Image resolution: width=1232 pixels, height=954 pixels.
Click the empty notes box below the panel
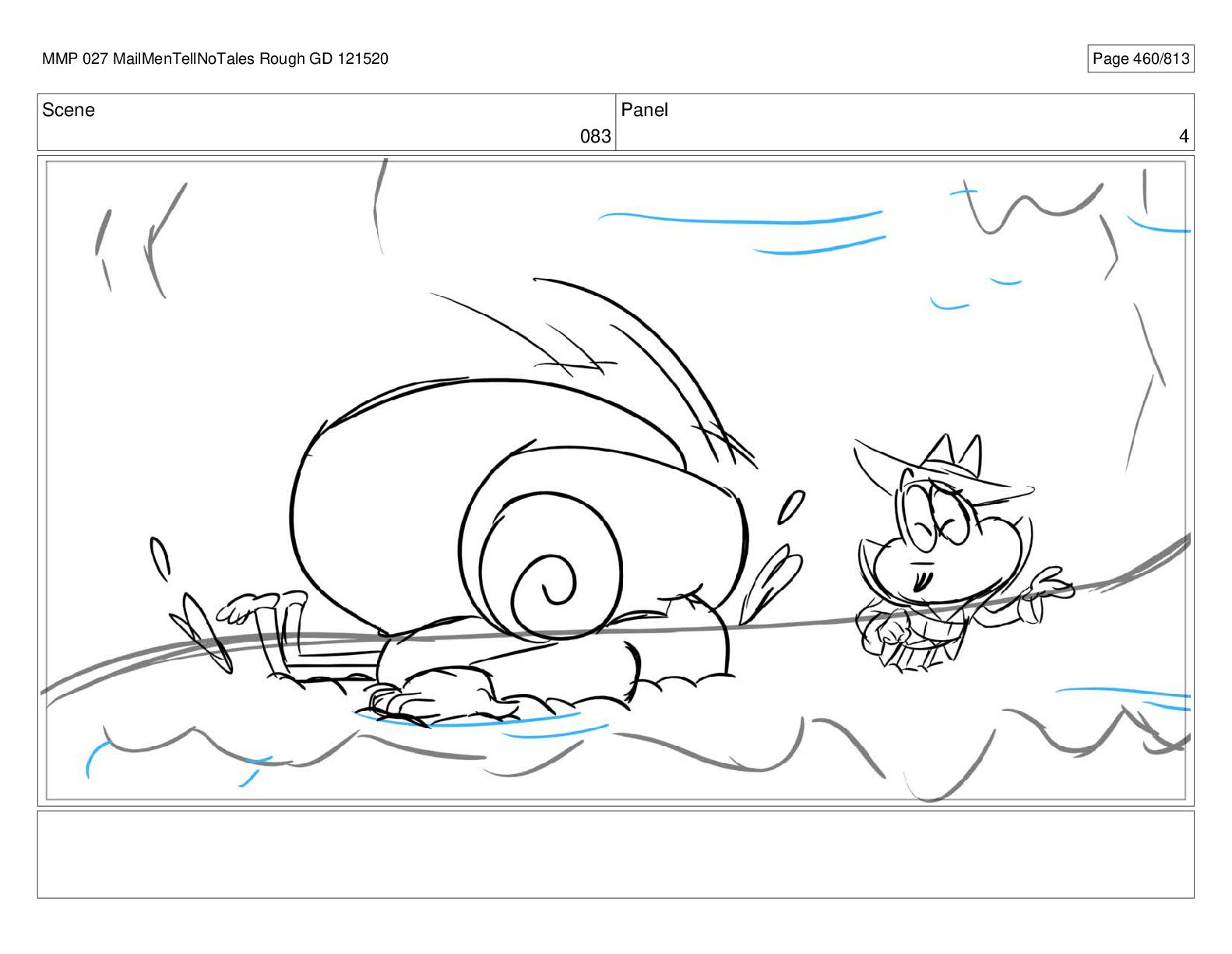coord(615,854)
